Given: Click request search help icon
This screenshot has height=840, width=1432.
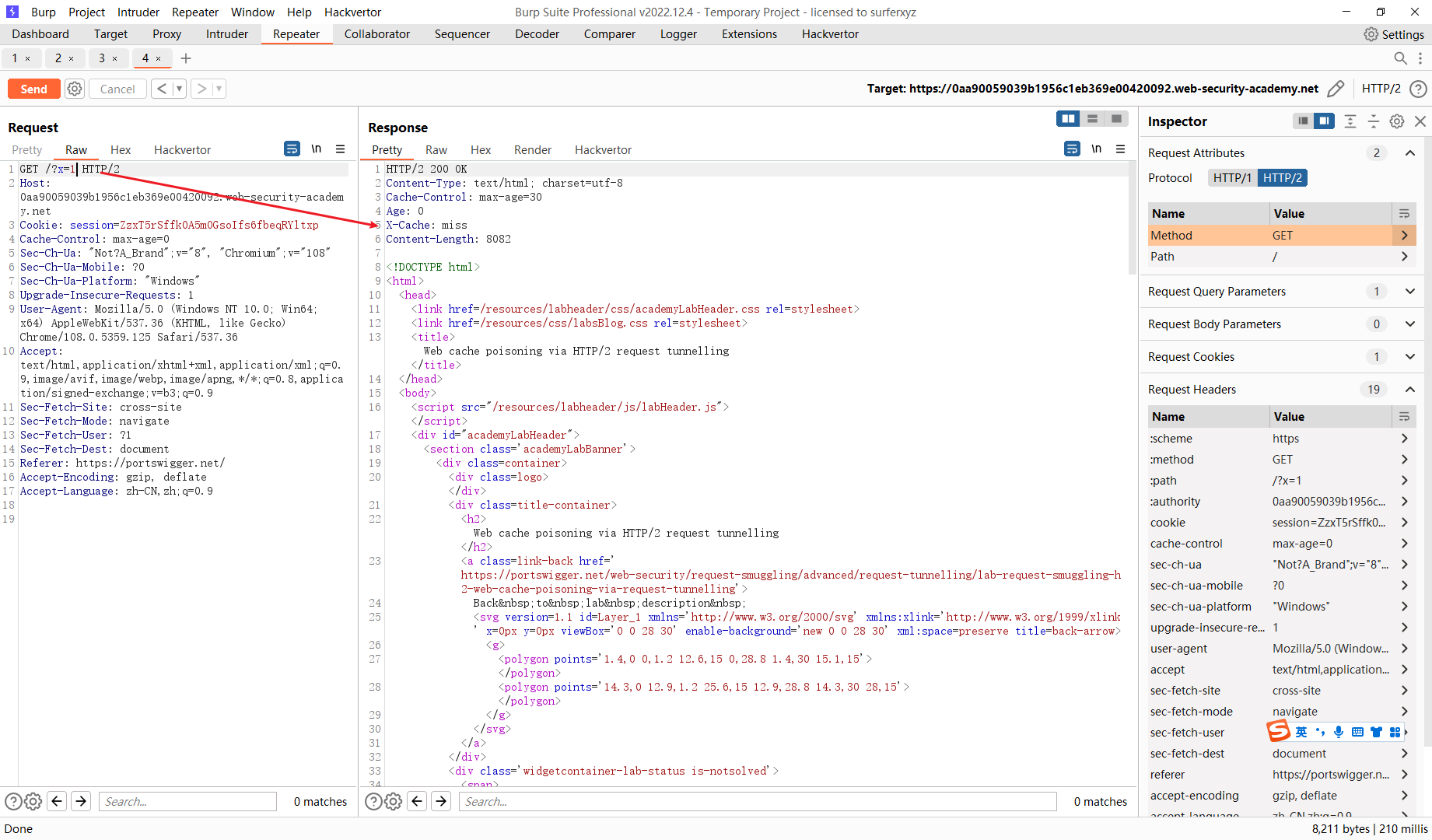Looking at the screenshot, I should [x=13, y=802].
